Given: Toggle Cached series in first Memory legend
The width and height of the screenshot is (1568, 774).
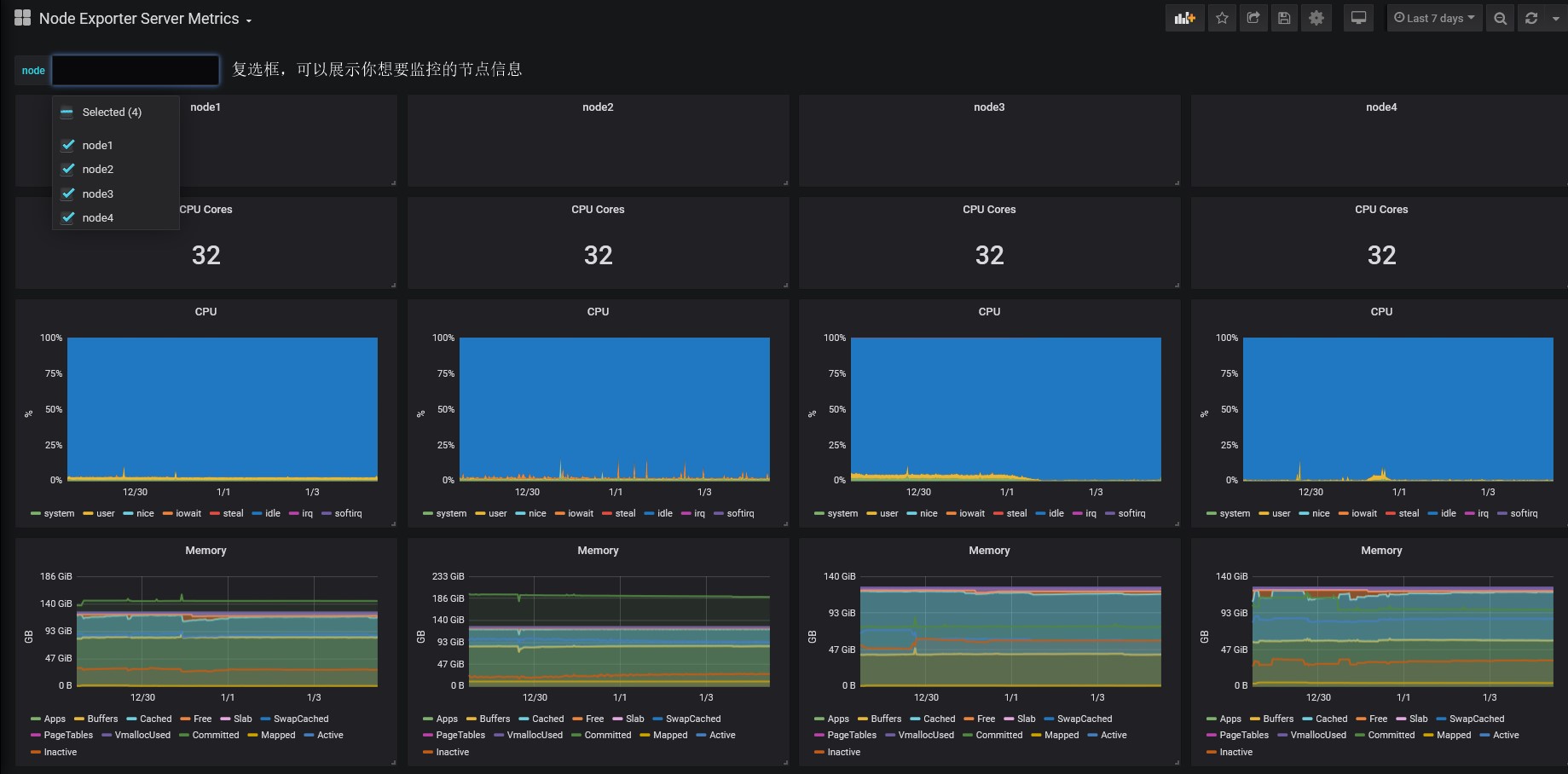Looking at the screenshot, I should pos(156,719).
